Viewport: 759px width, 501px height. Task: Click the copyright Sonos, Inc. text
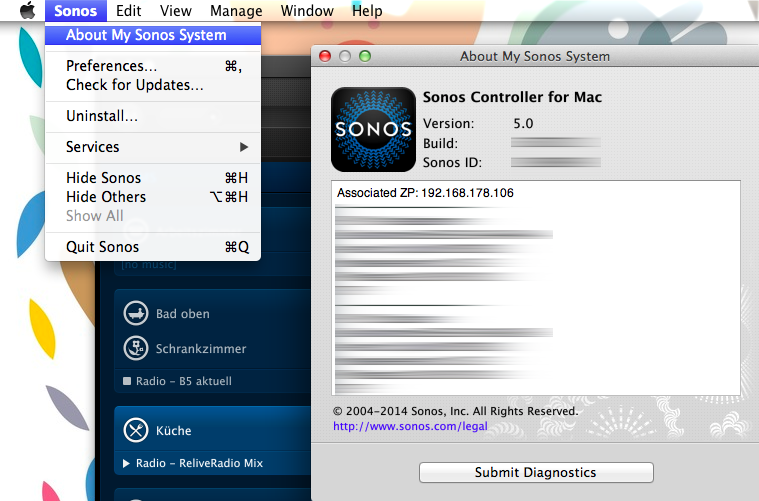tap(455, 411)
